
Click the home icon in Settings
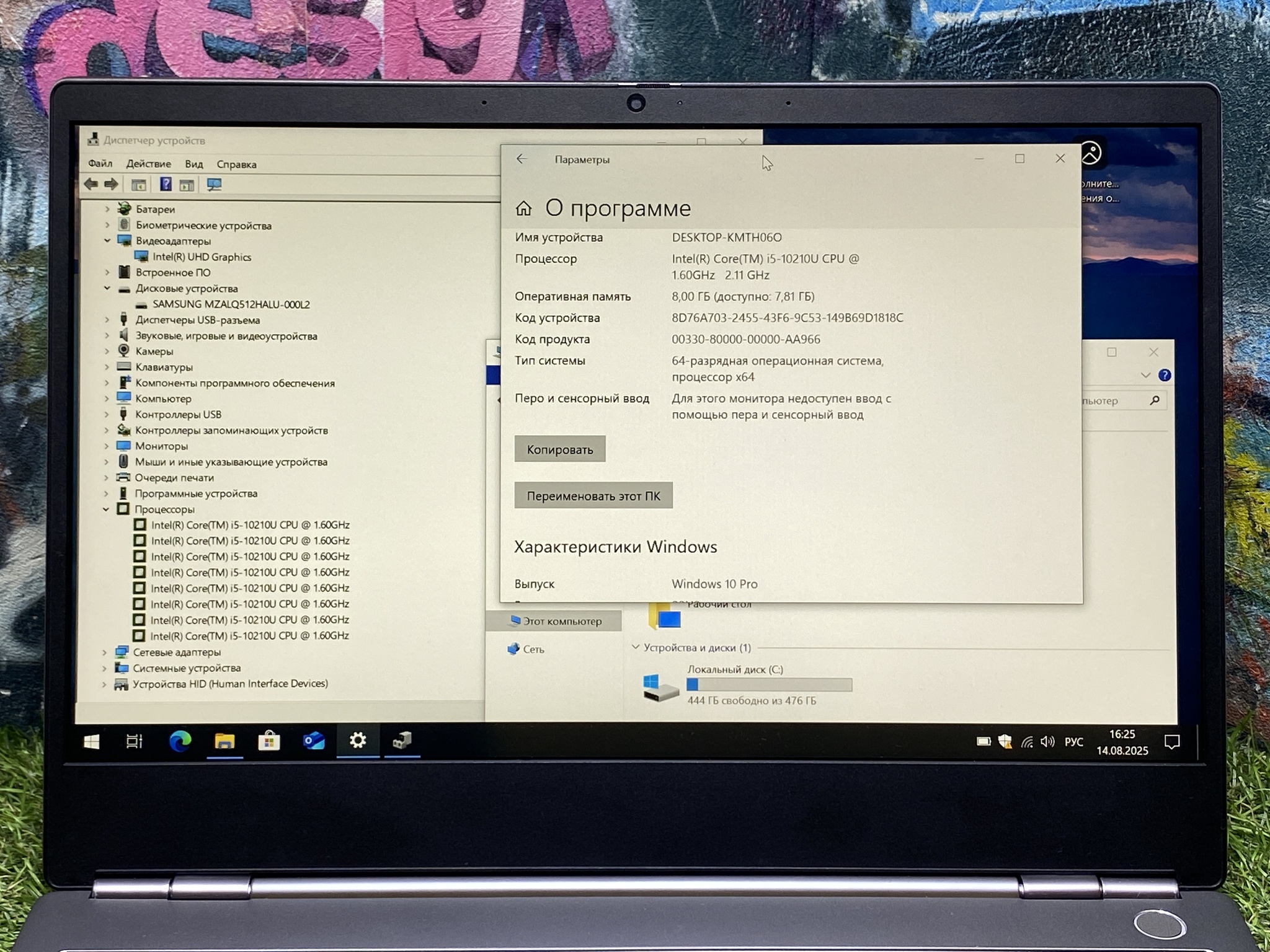point(523,209)
